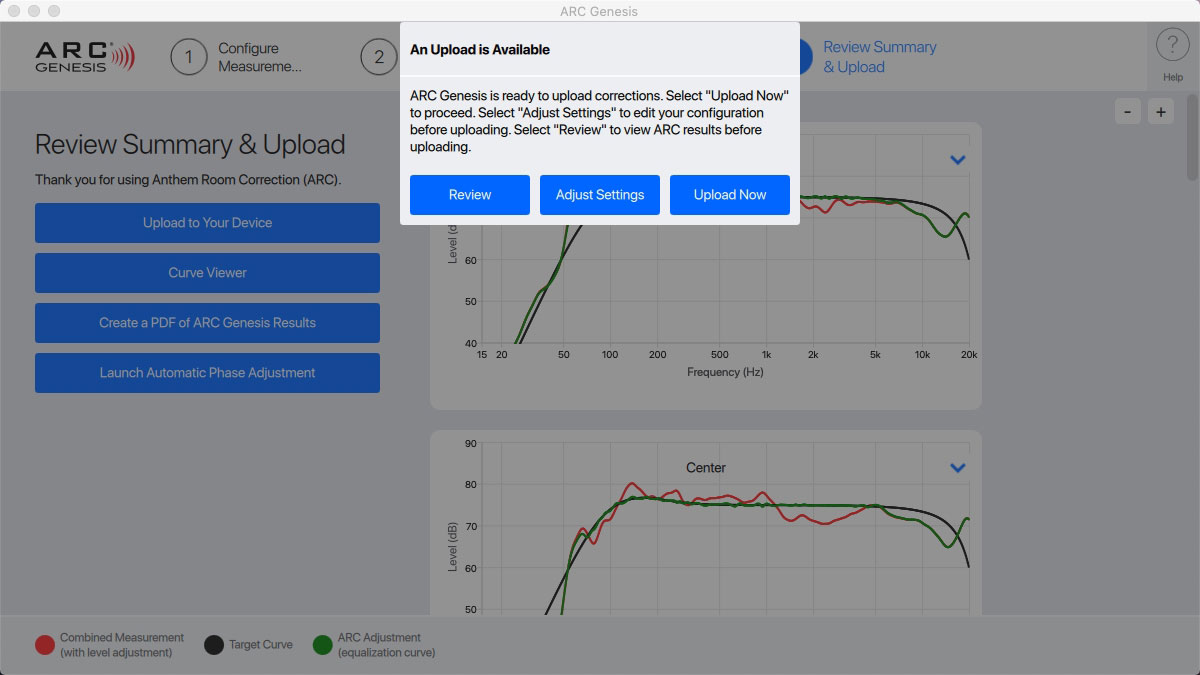
Task: Open the Curve Viewer
Action: point(207,273)
